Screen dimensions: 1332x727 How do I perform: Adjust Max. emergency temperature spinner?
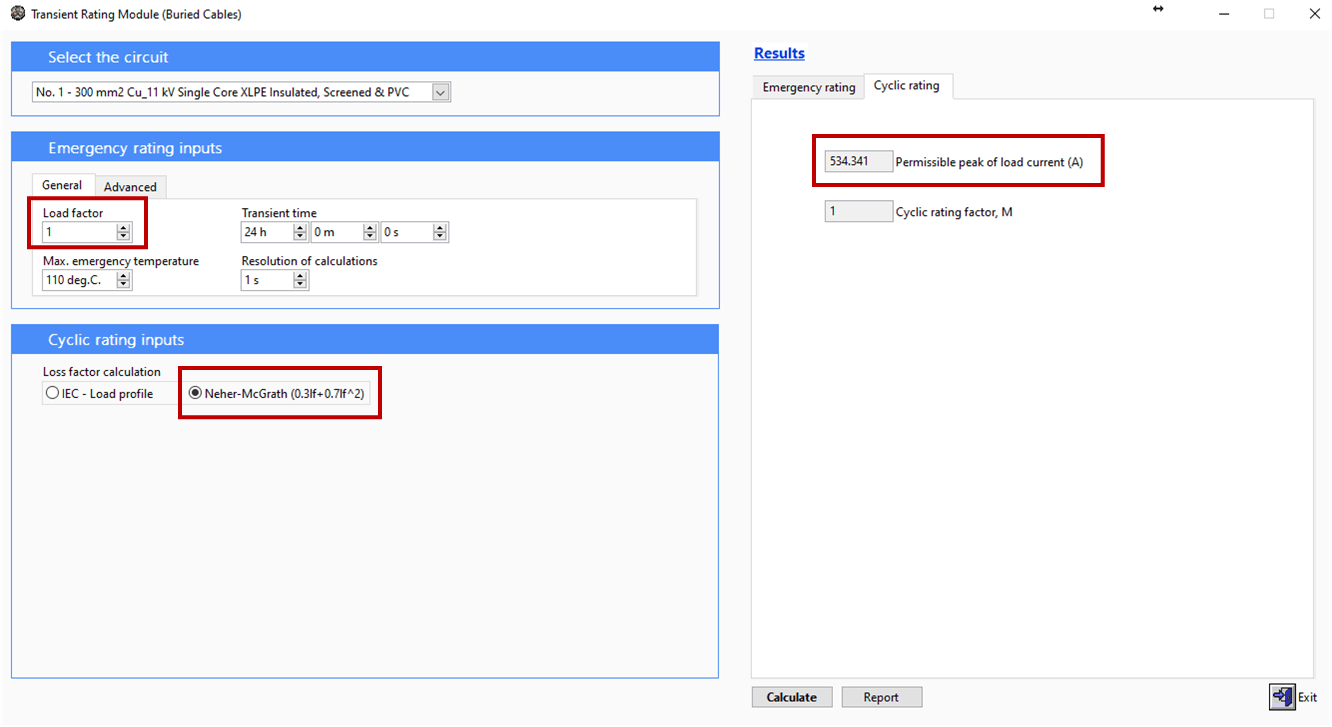click(123, 281)
